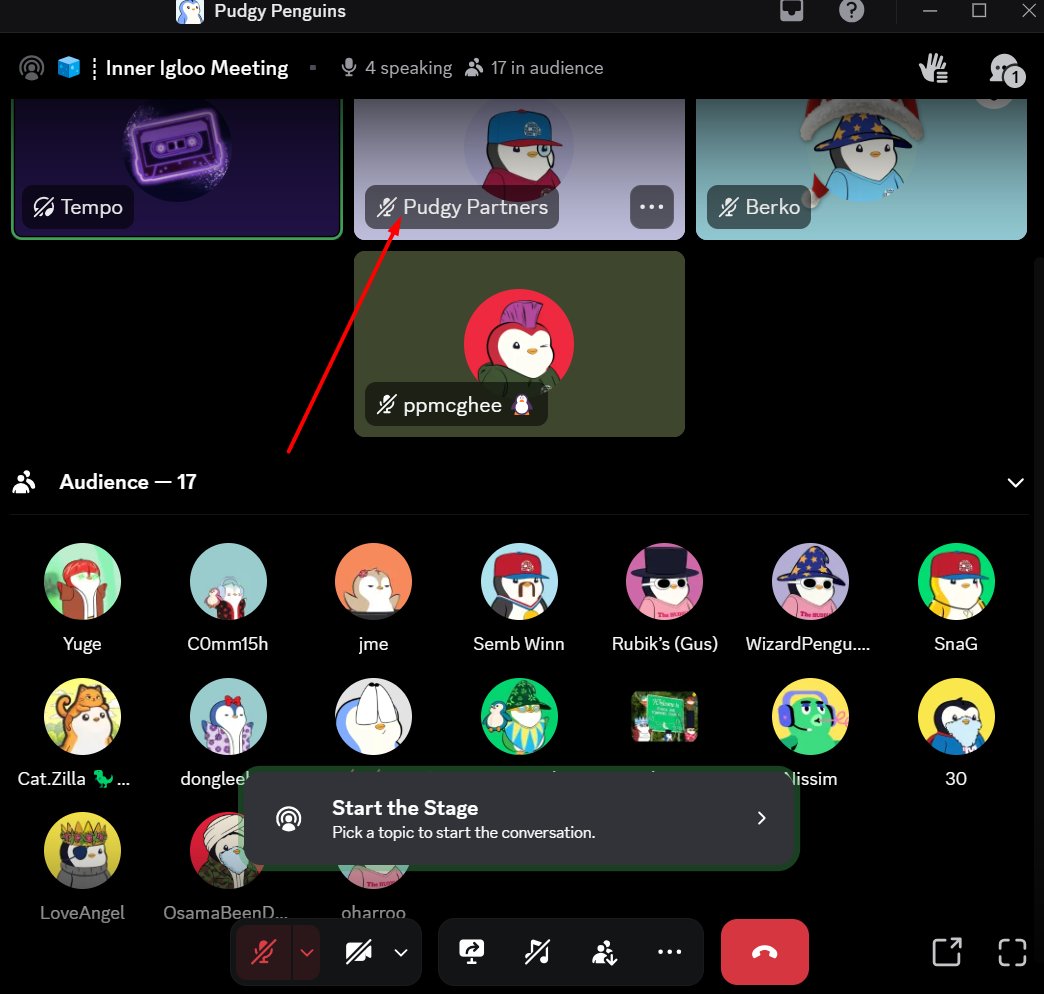Toggle the music mode slashed note icon
Viewport: 1044px width, 994px height.
[x=537, y=952]
